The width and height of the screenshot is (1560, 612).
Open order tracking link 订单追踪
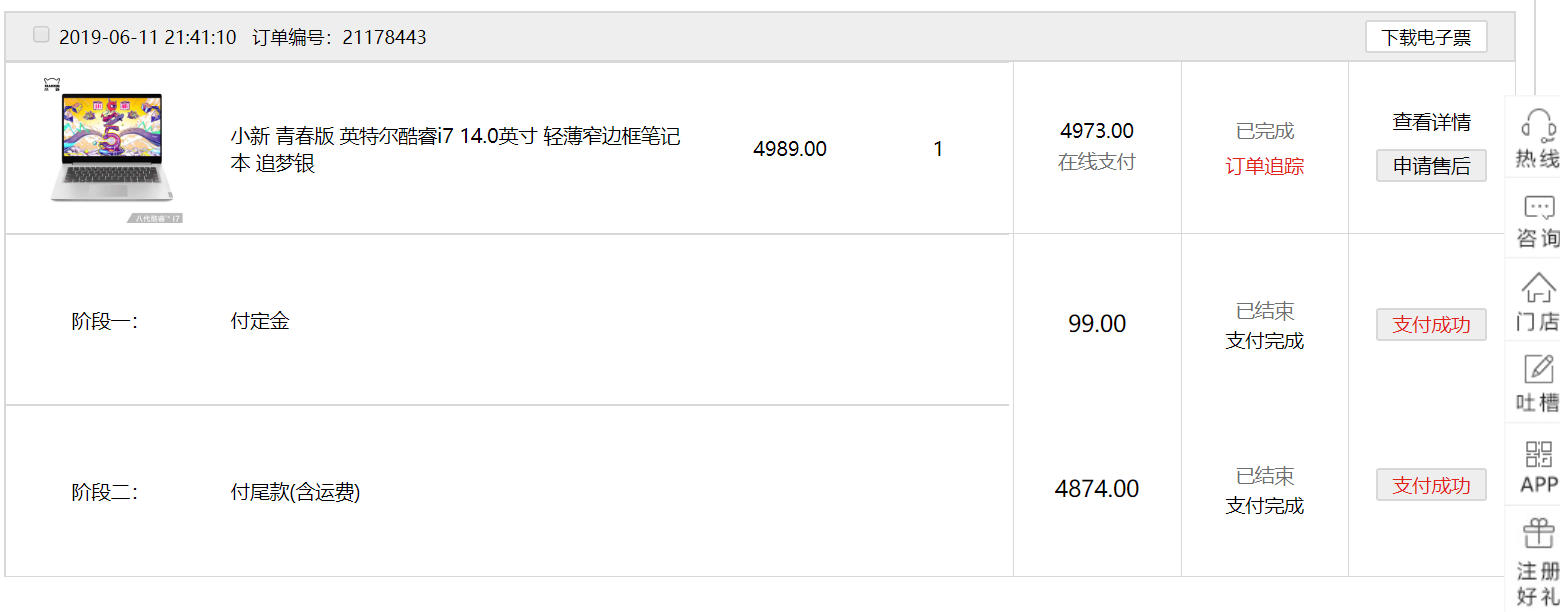coord(1264,167)
